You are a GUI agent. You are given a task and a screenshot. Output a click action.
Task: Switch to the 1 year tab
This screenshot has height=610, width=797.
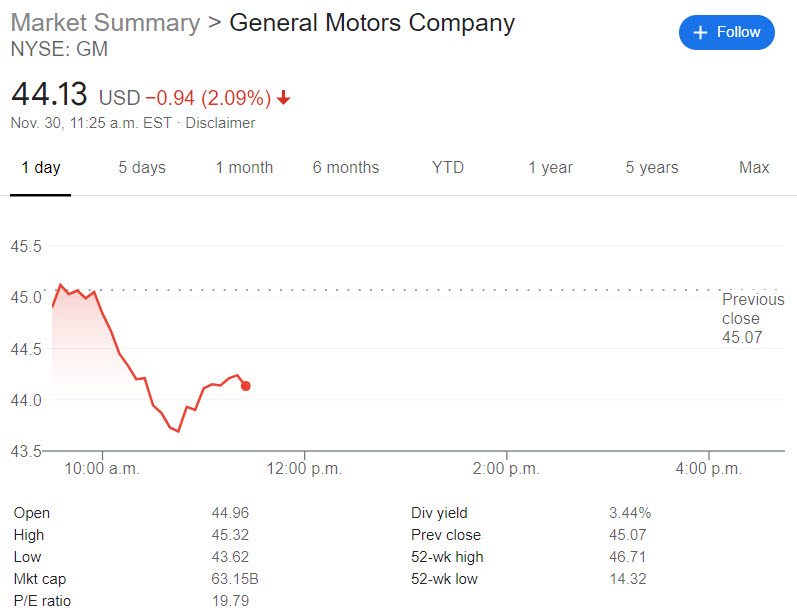pyautogui.click(x=550, y=168)
